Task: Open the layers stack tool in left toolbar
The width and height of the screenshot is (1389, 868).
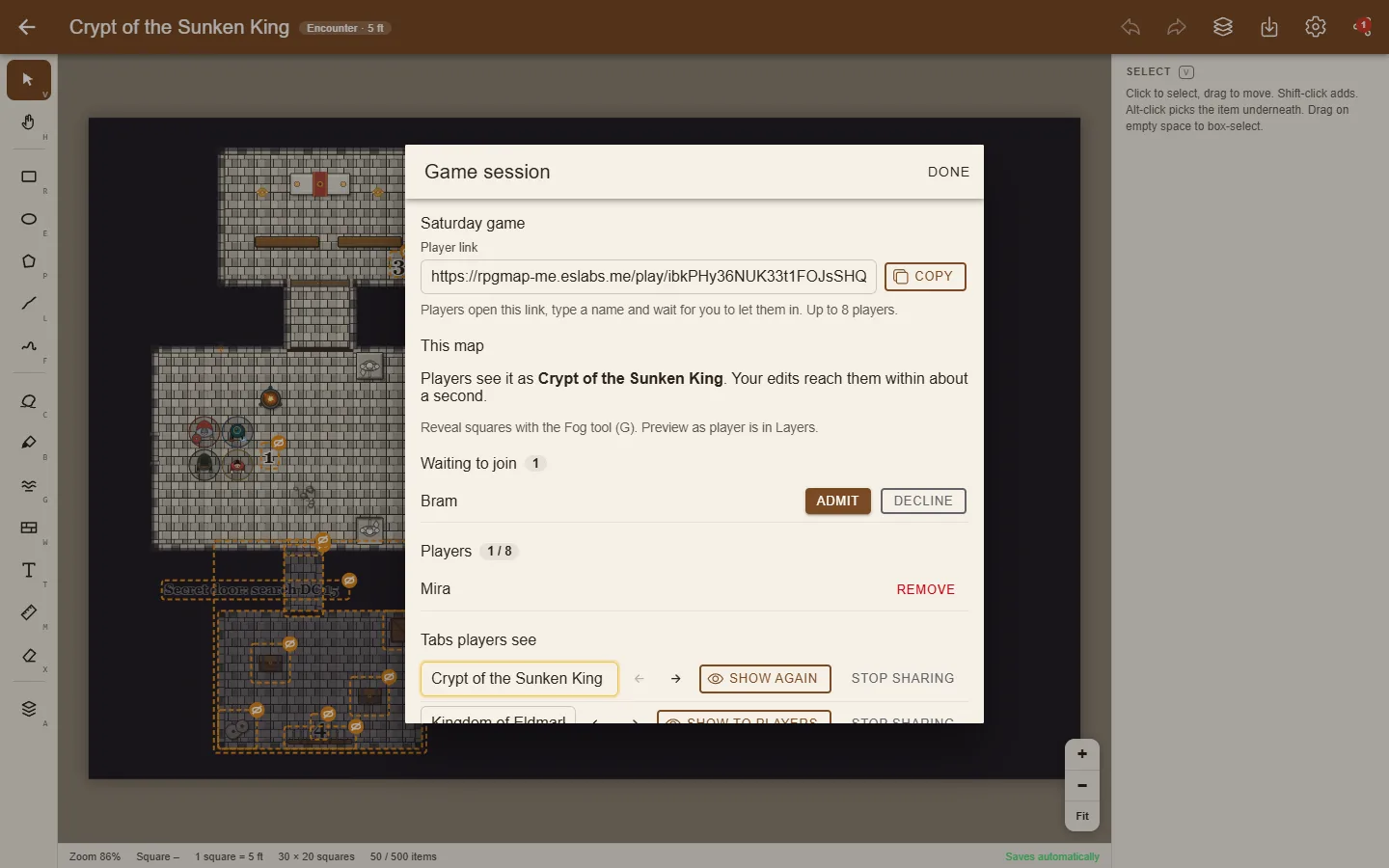Action: click(x=28, y=709)
